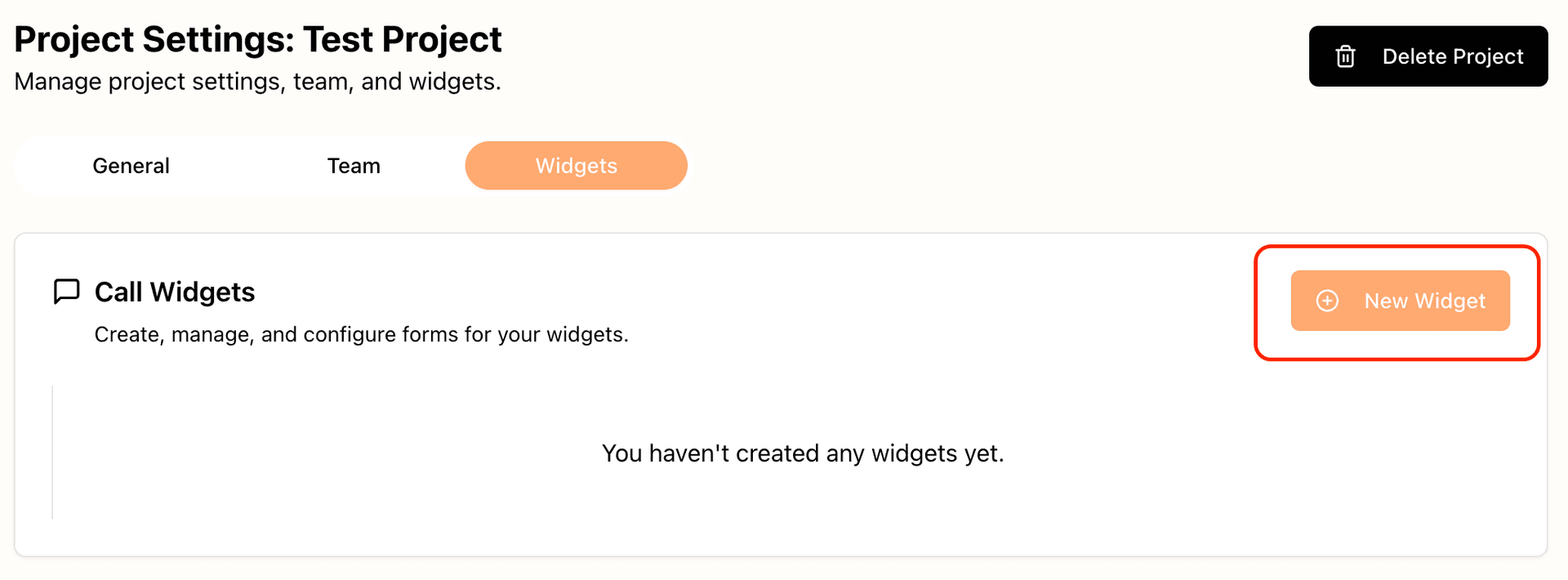Screen dimensions: 1568x580
Task: Switch to the General tab
Action: click(x=131, y=165)
